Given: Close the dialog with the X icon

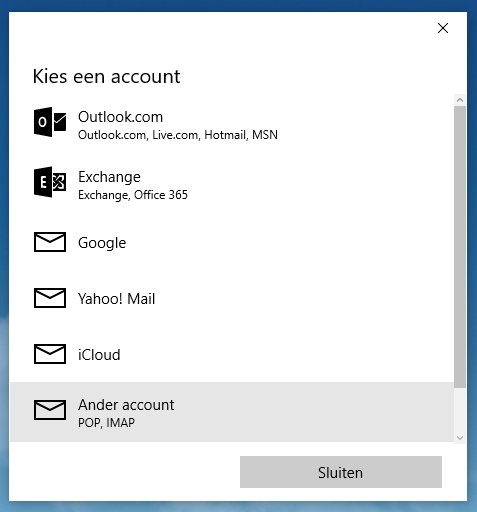Looking at the screenshot, I should click(443, 28).
